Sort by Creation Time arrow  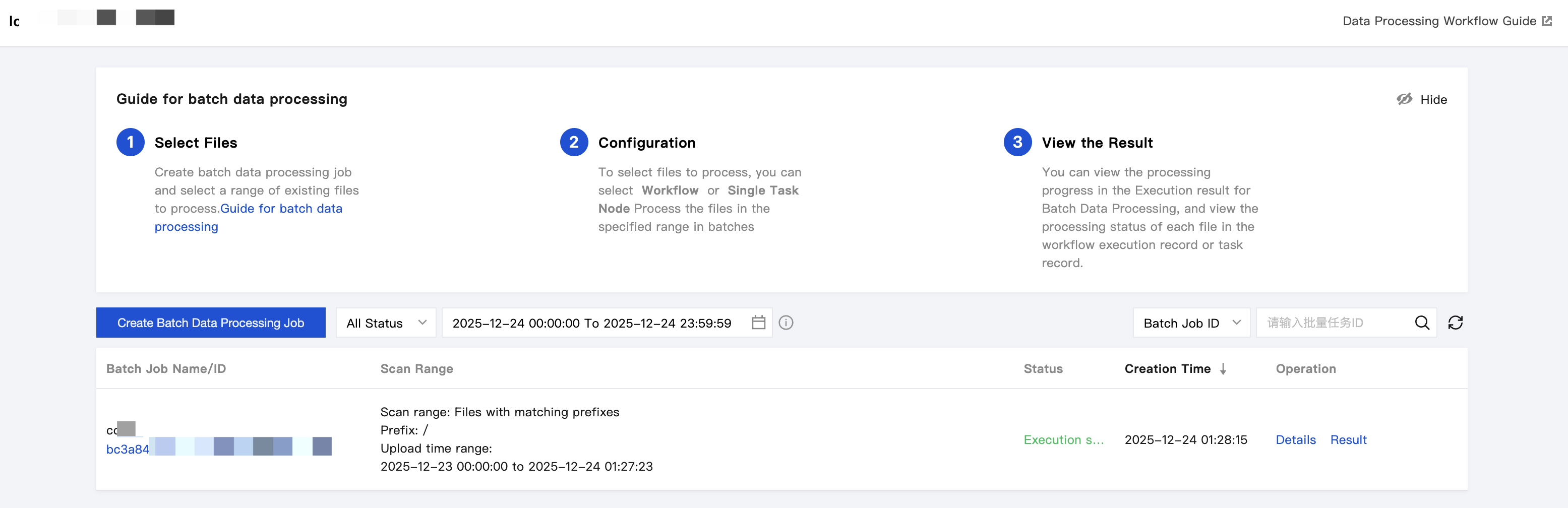click(x=1223, y=369)
